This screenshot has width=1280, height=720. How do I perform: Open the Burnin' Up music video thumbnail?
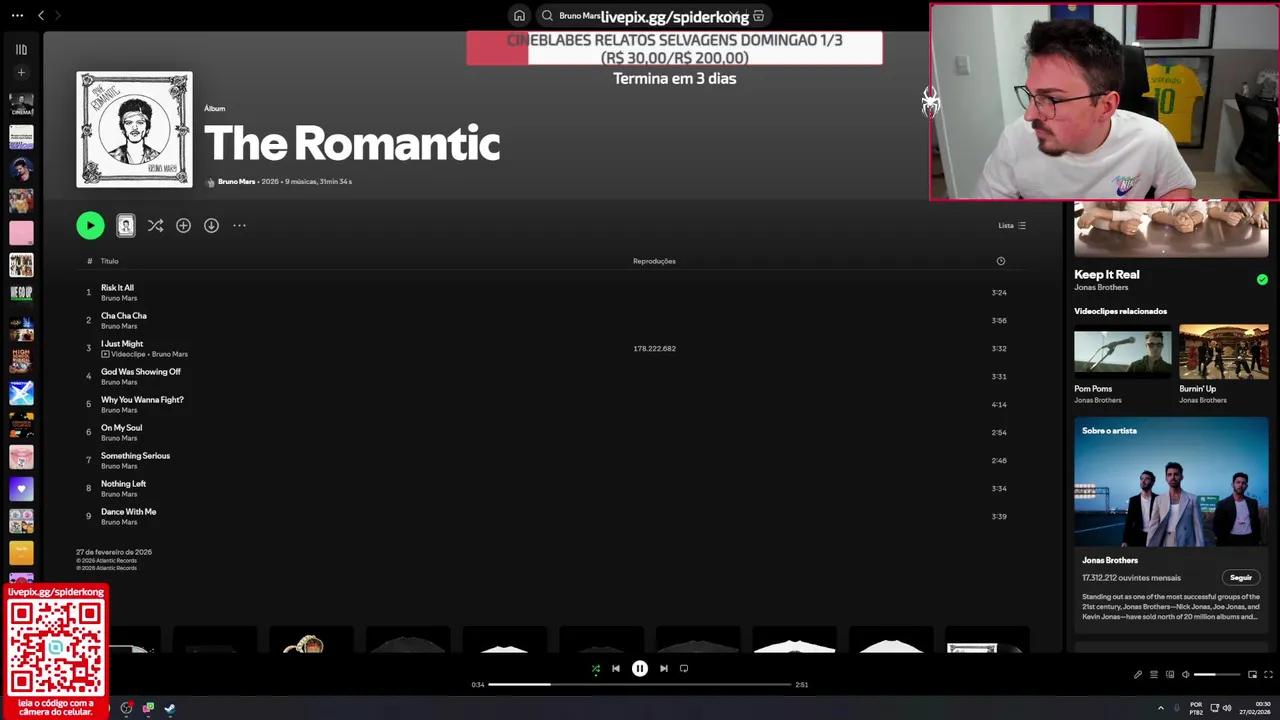pyautogui.click(x=1223, y=352)
